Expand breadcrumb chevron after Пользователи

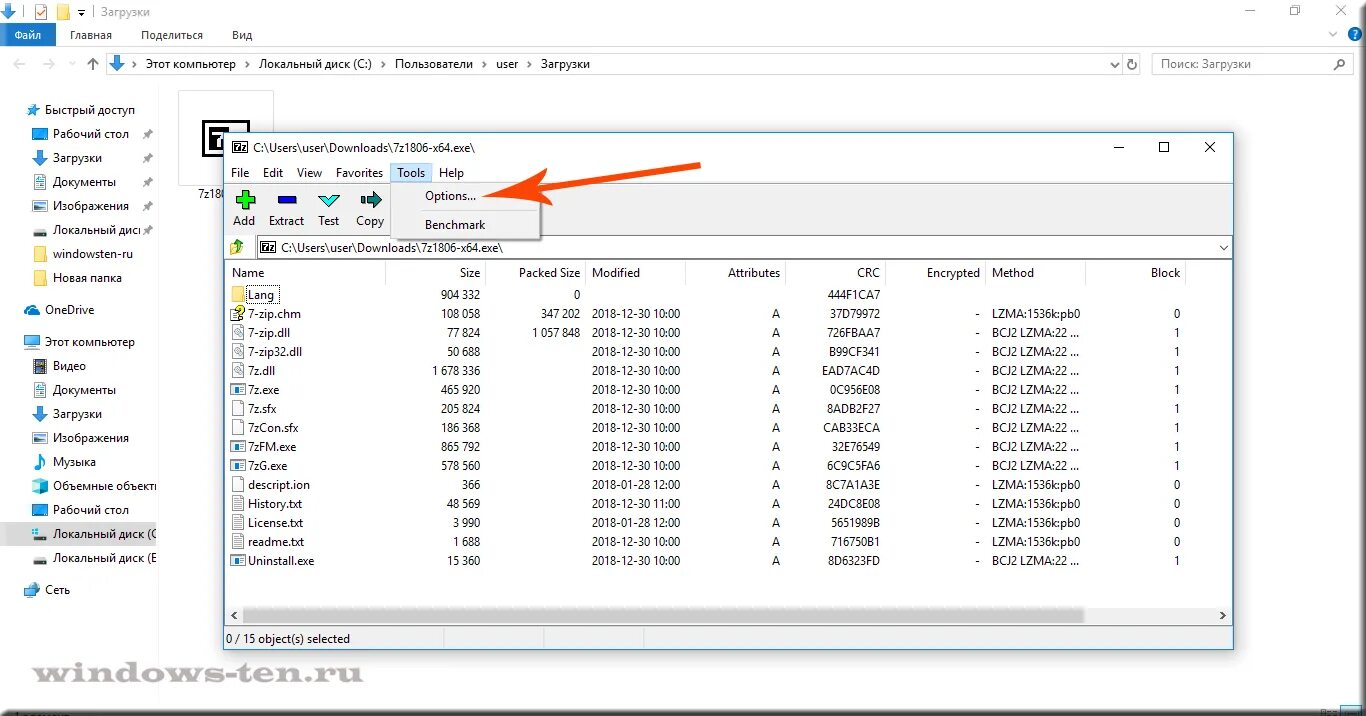click(x=484, y=64)
